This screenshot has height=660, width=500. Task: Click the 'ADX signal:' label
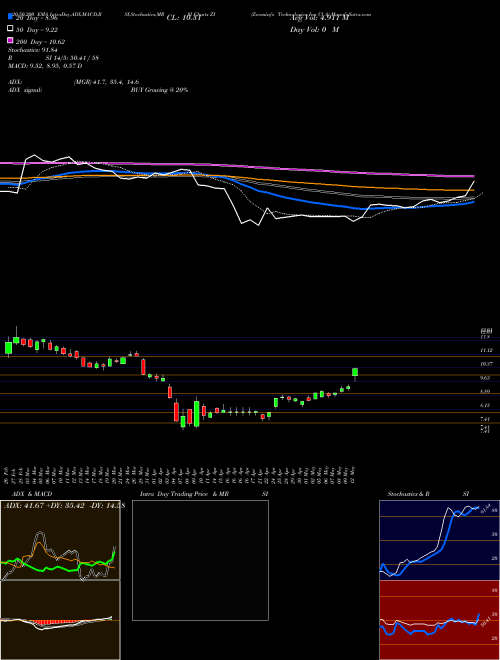point(25,90)
